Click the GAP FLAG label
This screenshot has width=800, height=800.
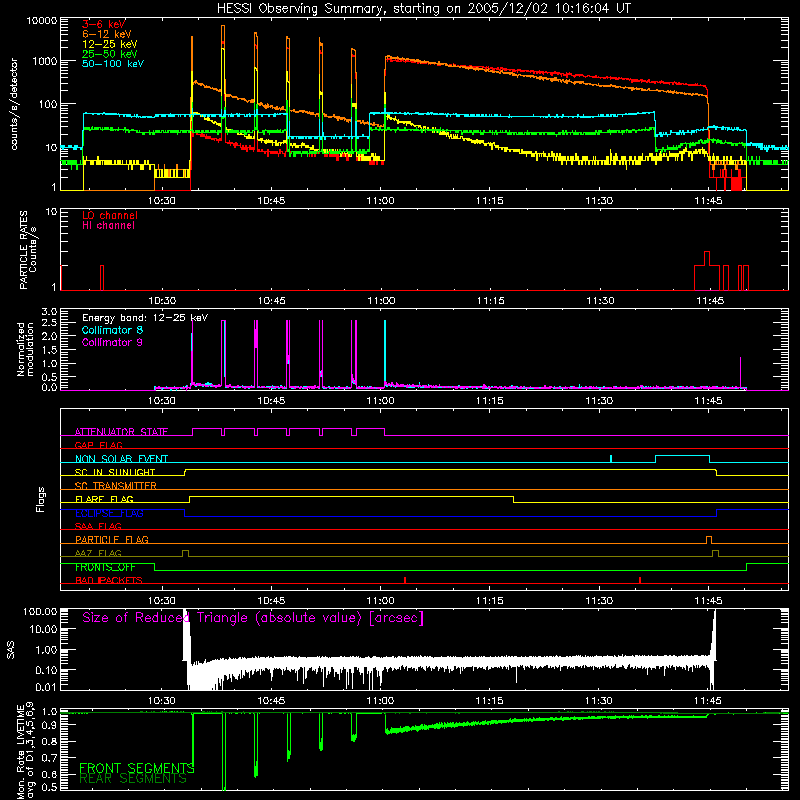(x=98, y=445)
